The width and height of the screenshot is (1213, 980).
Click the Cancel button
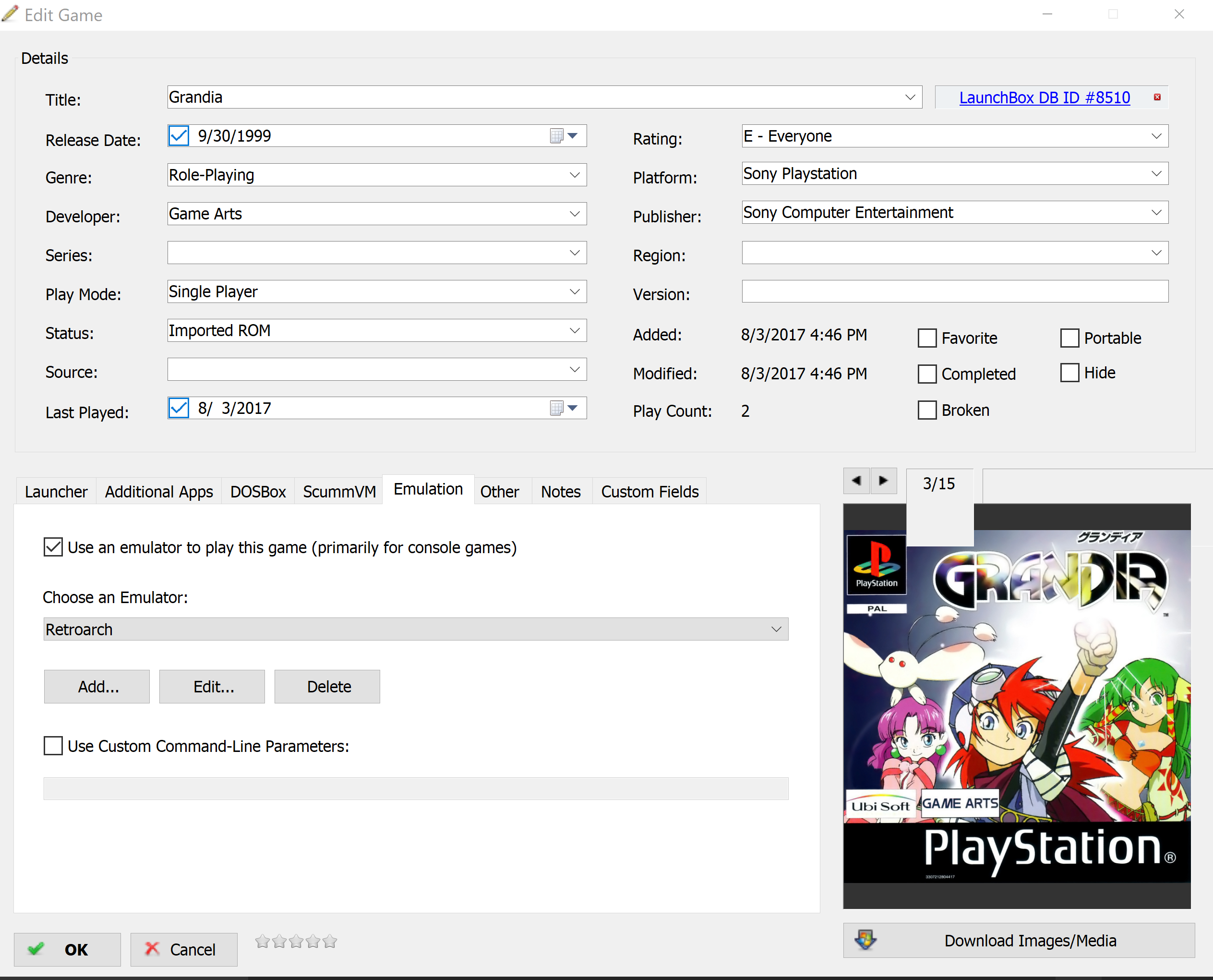183,950
